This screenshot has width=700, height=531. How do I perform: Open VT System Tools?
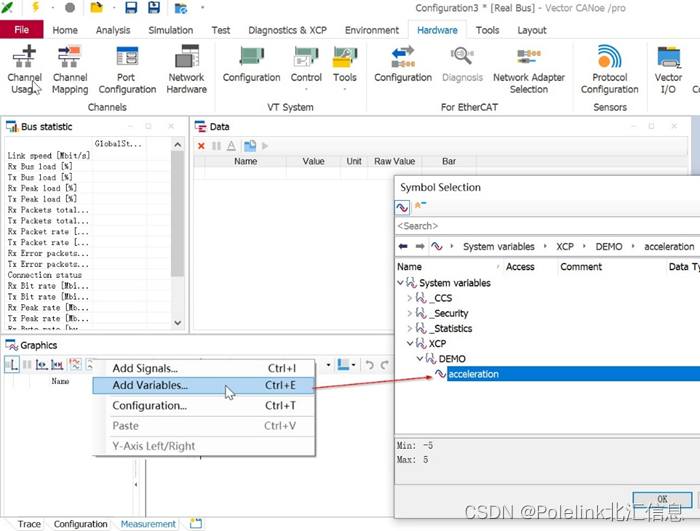tap(345, 67)
